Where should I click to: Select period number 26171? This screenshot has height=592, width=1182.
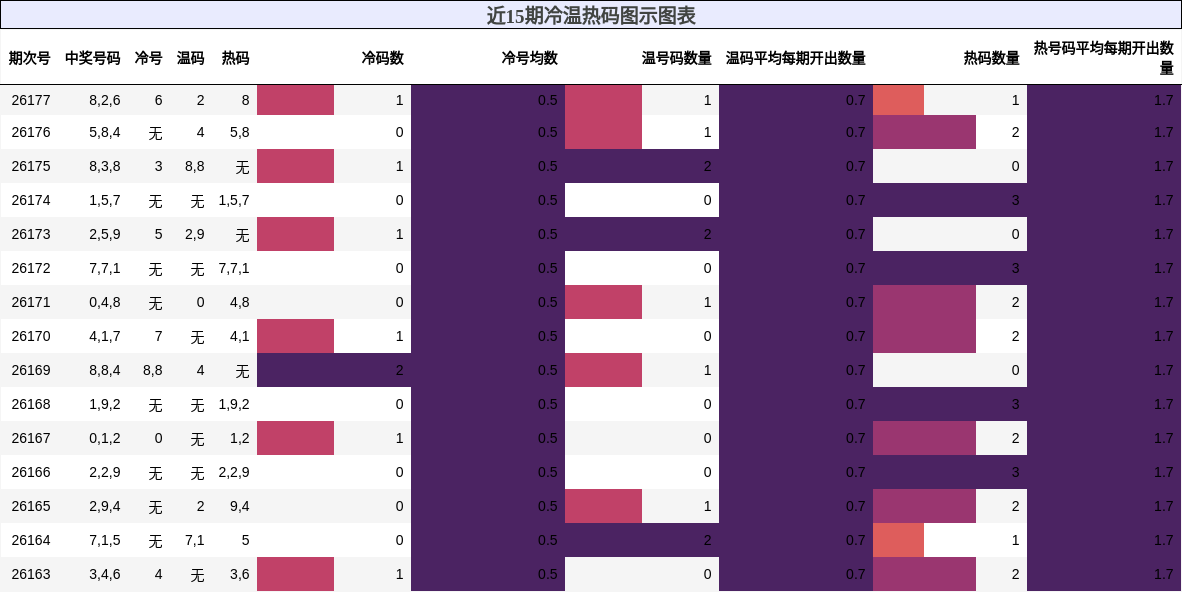tap(31, 302)
